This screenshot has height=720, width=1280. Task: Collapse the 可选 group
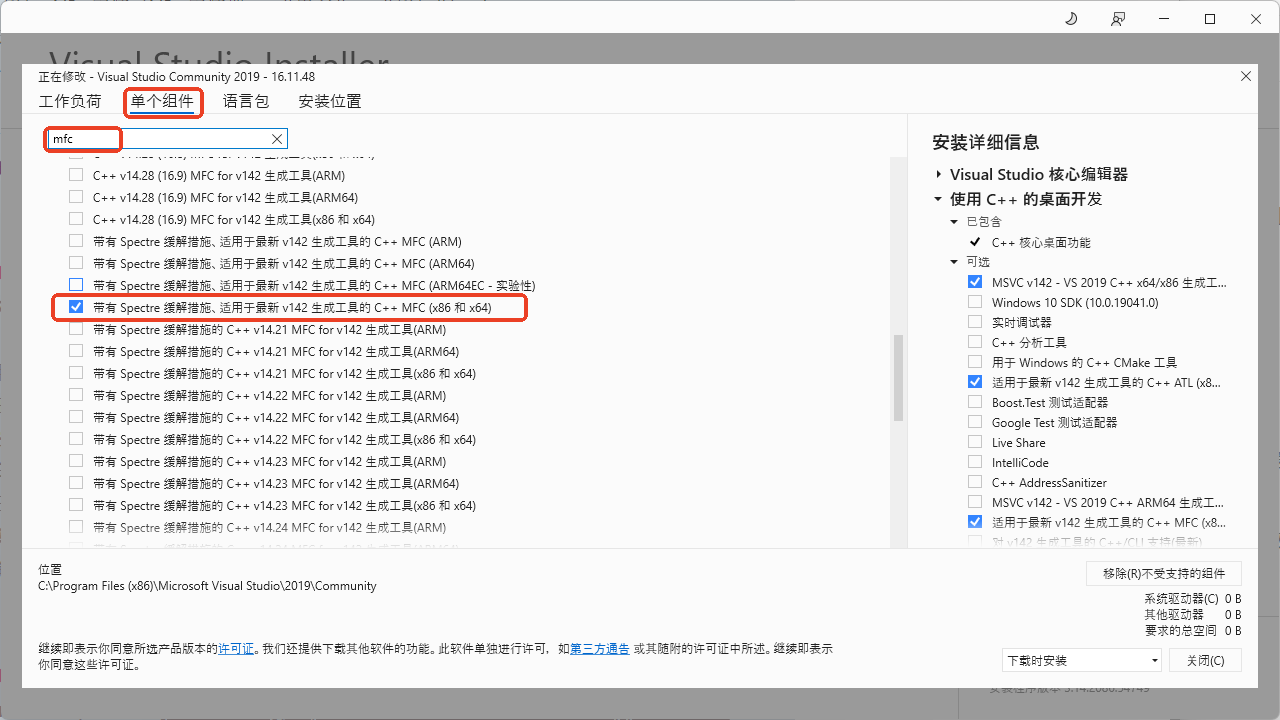point(954,262)
